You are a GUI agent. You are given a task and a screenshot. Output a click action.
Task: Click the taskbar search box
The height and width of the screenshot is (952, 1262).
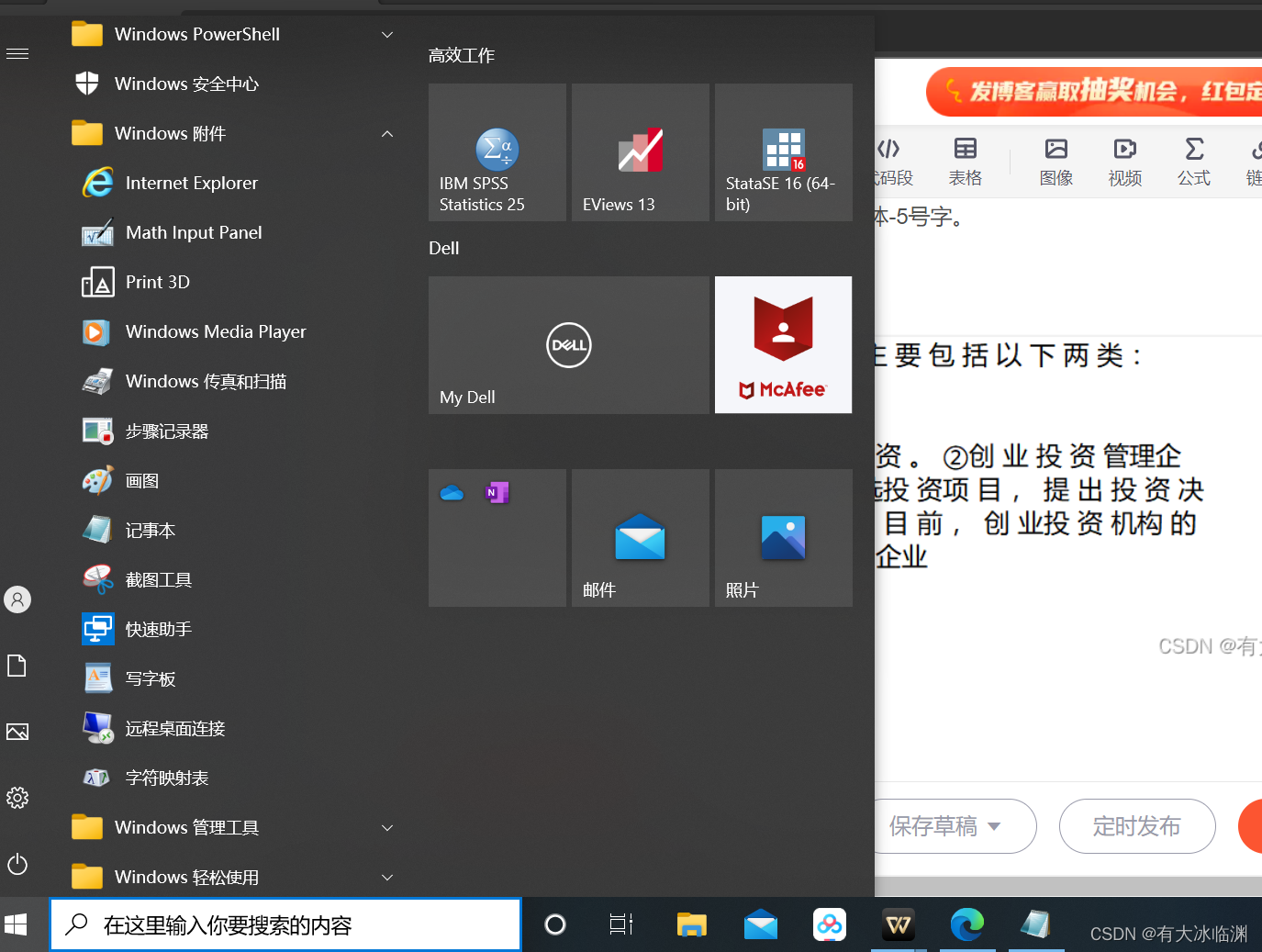[x=285, y=924]
